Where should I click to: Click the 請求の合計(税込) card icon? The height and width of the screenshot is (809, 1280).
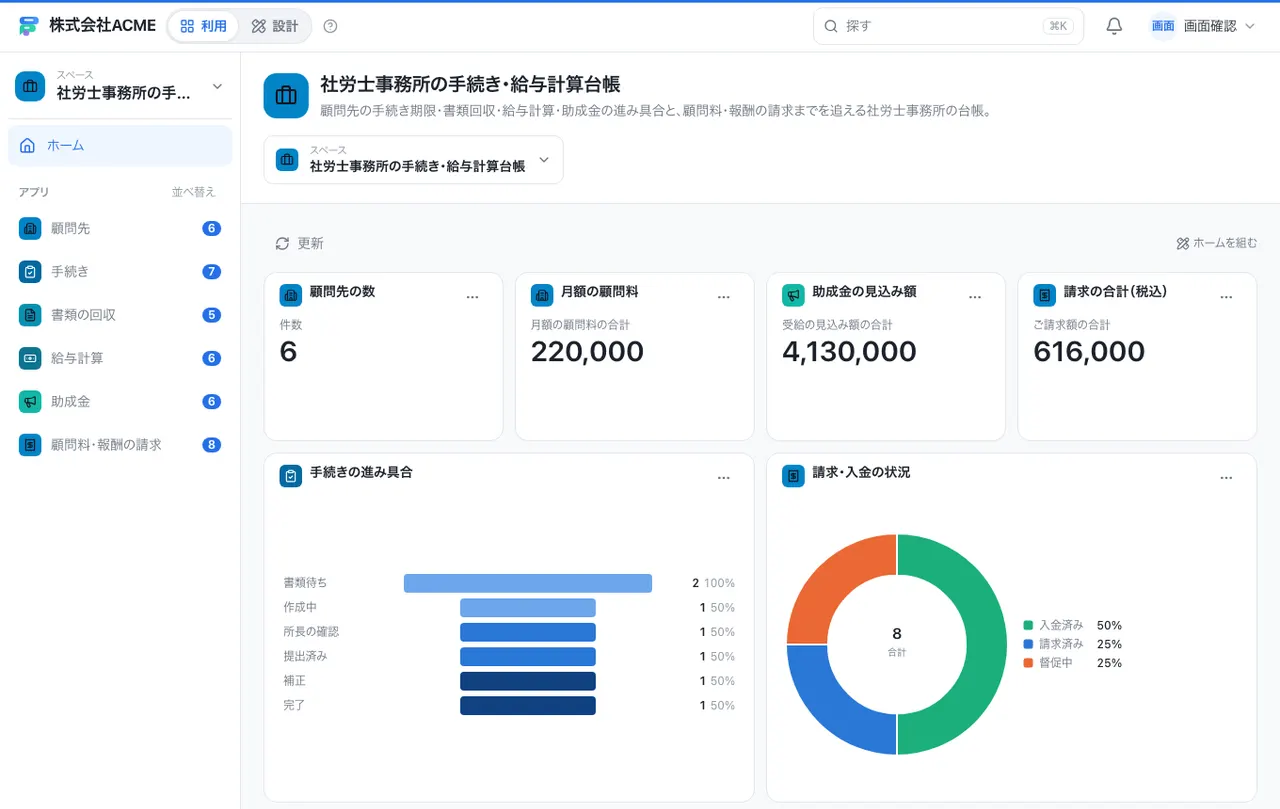point(1044,295)
